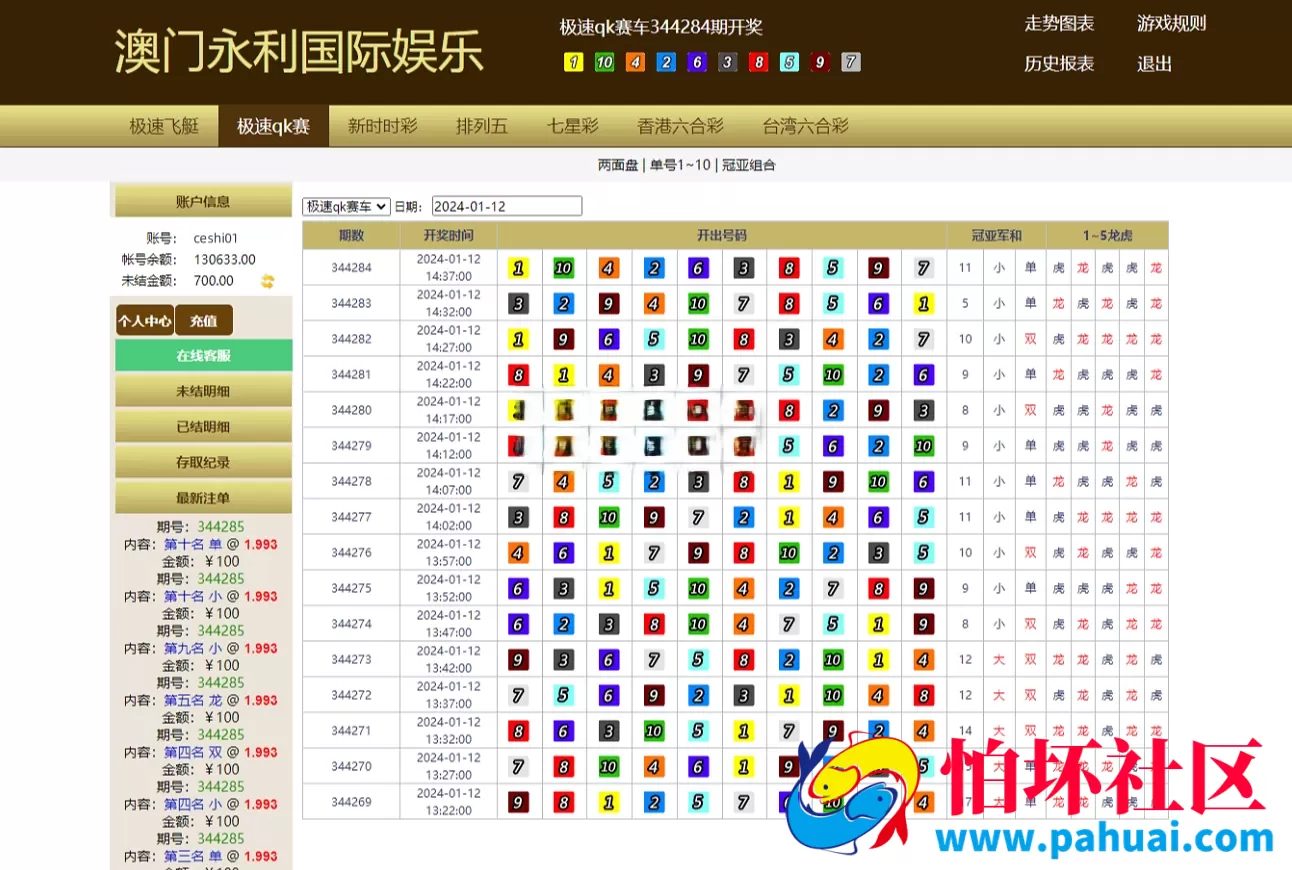Click first-place ball 4 in row 344276
This screenshot has width=1292, height=870.
point(518,553)
